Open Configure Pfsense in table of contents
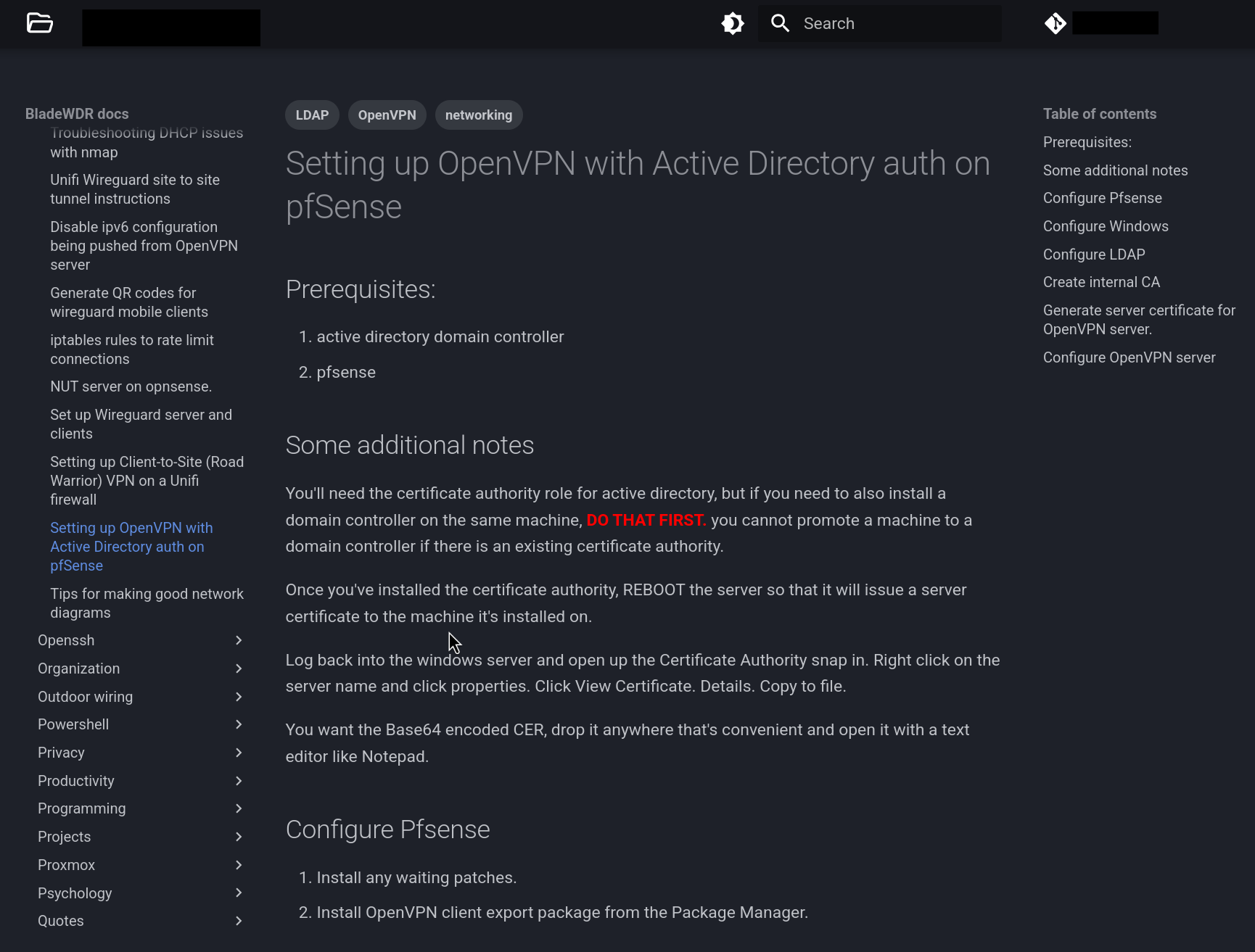 [x=1102, y=198]
